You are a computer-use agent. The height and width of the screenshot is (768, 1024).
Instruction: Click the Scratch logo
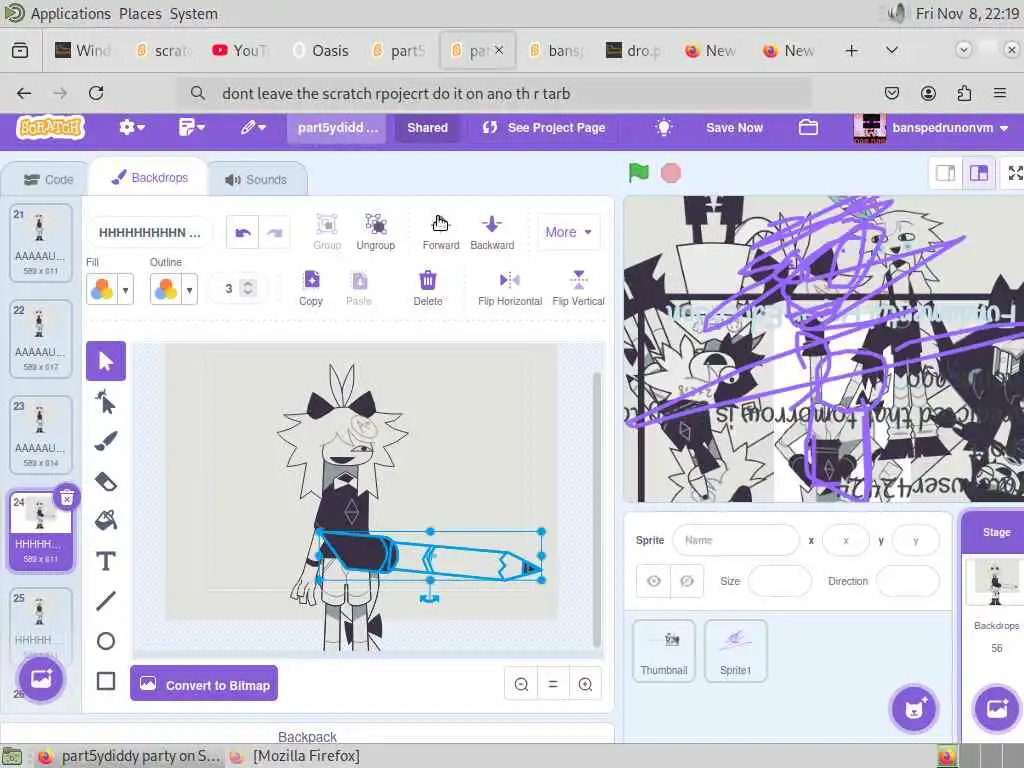[x=51, y=127]
